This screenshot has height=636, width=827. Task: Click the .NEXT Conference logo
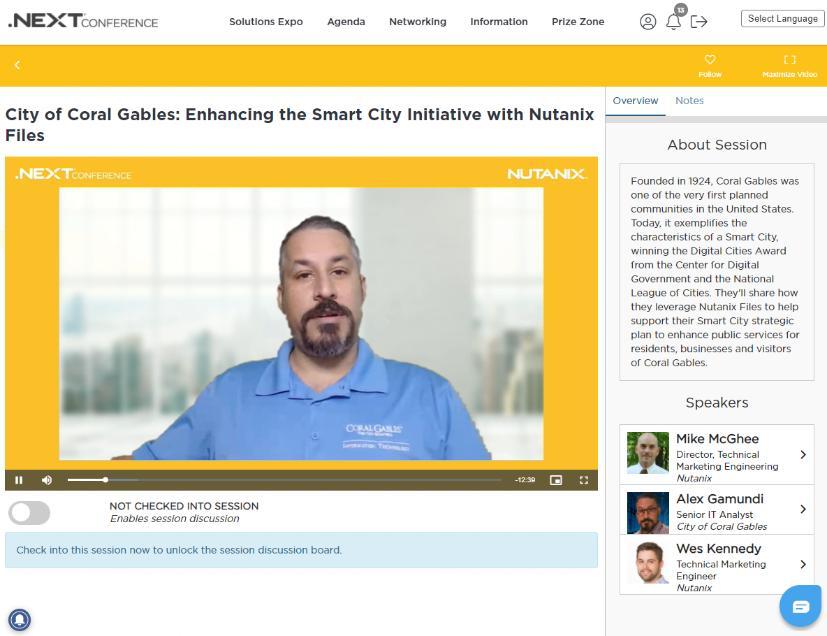(83, 21)
